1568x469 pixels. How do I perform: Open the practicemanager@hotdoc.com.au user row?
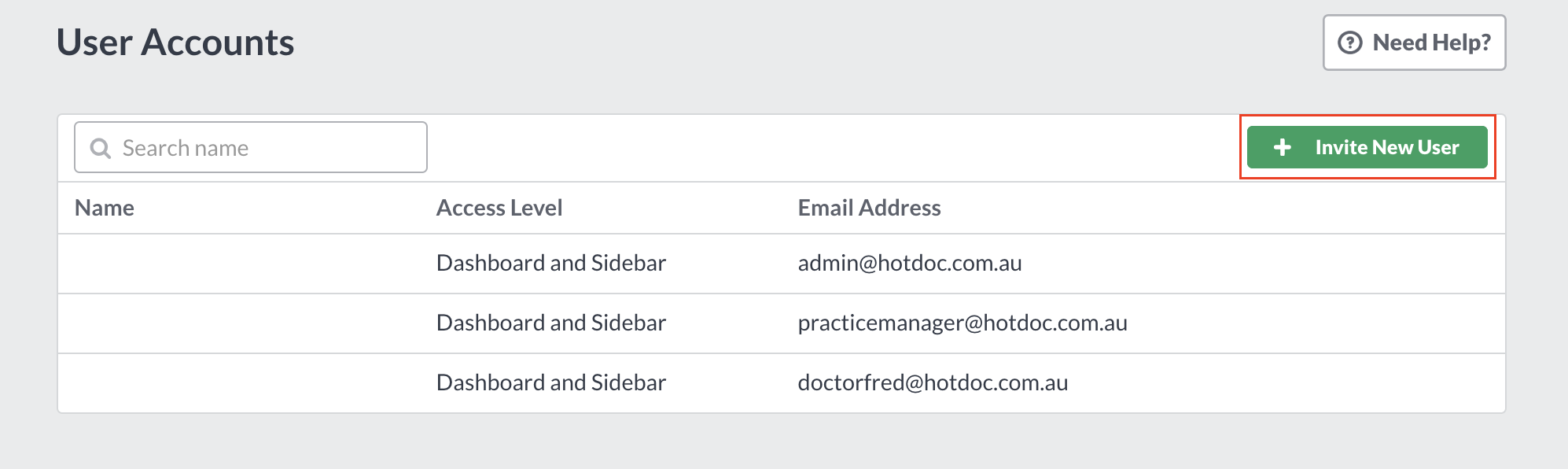point(782,323)
